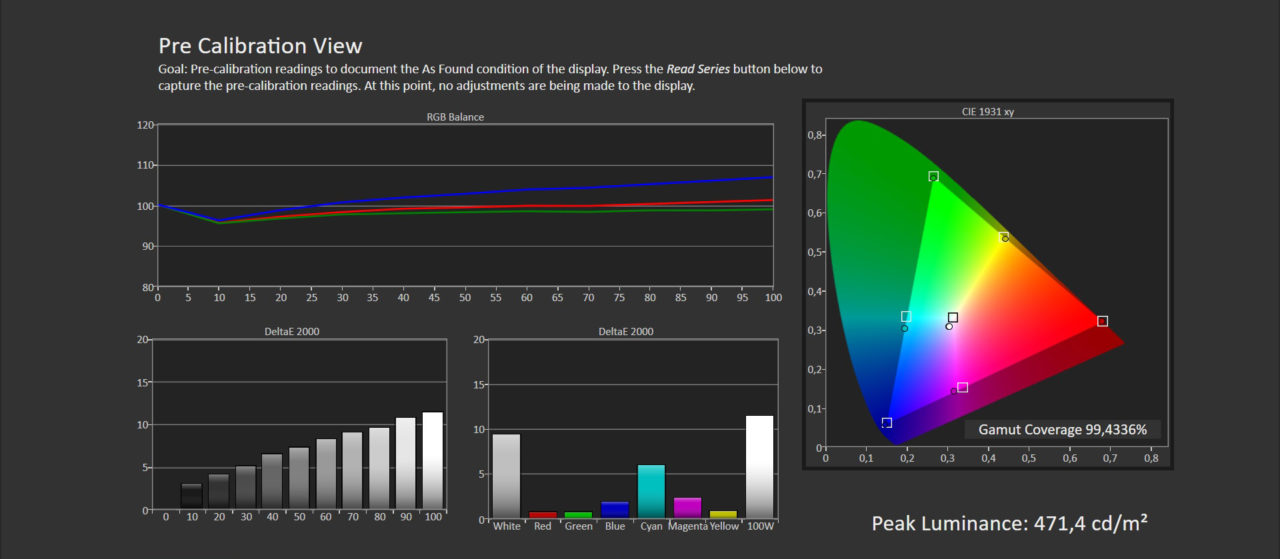
Task: Select the yellow secondary target square on CIE chart
Action: (1004, 237)
